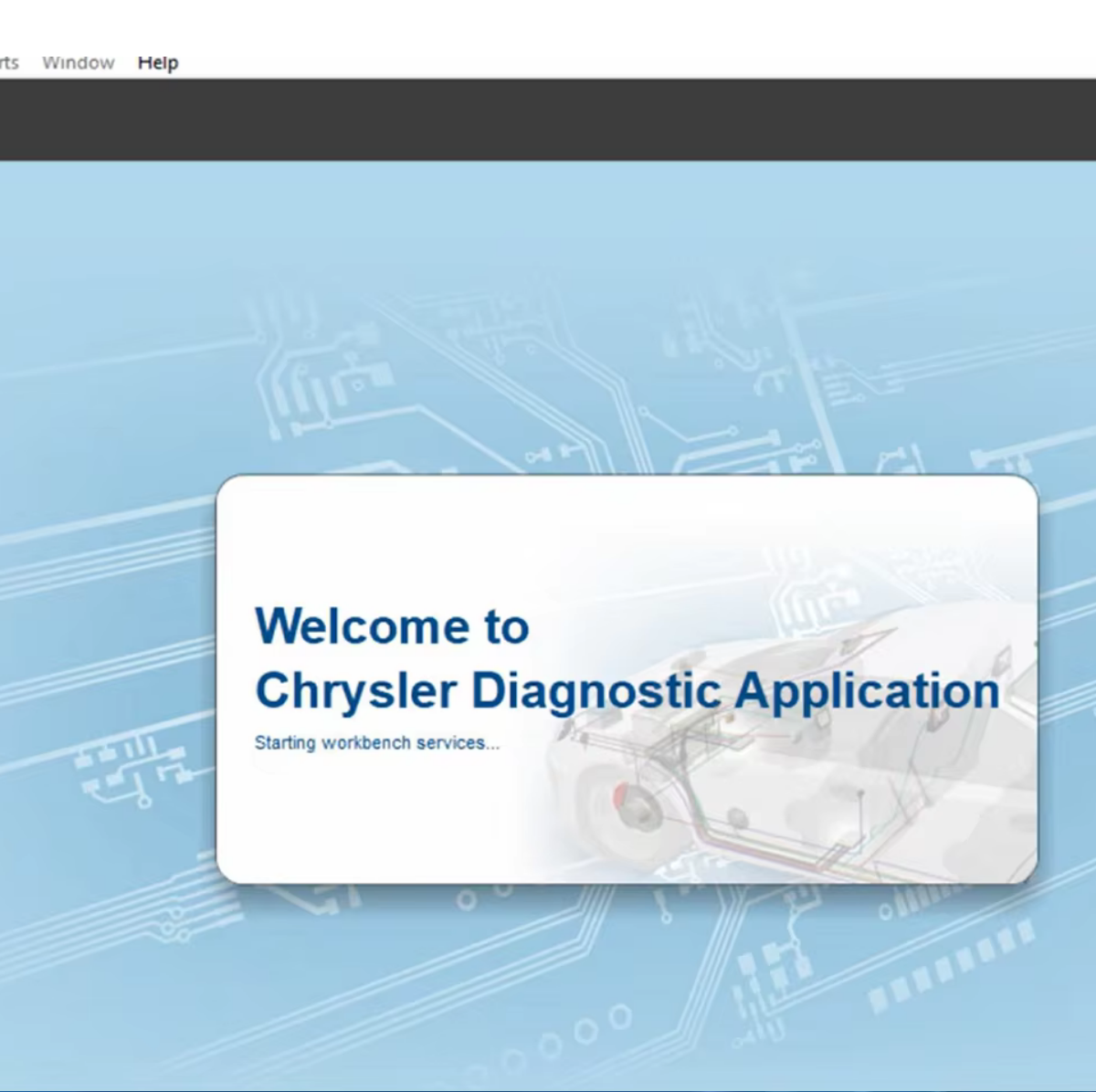Click the loading message ellipsis
This screenshot has height=1092, width=1096.
pyautogui.click(x=494, y=746)
